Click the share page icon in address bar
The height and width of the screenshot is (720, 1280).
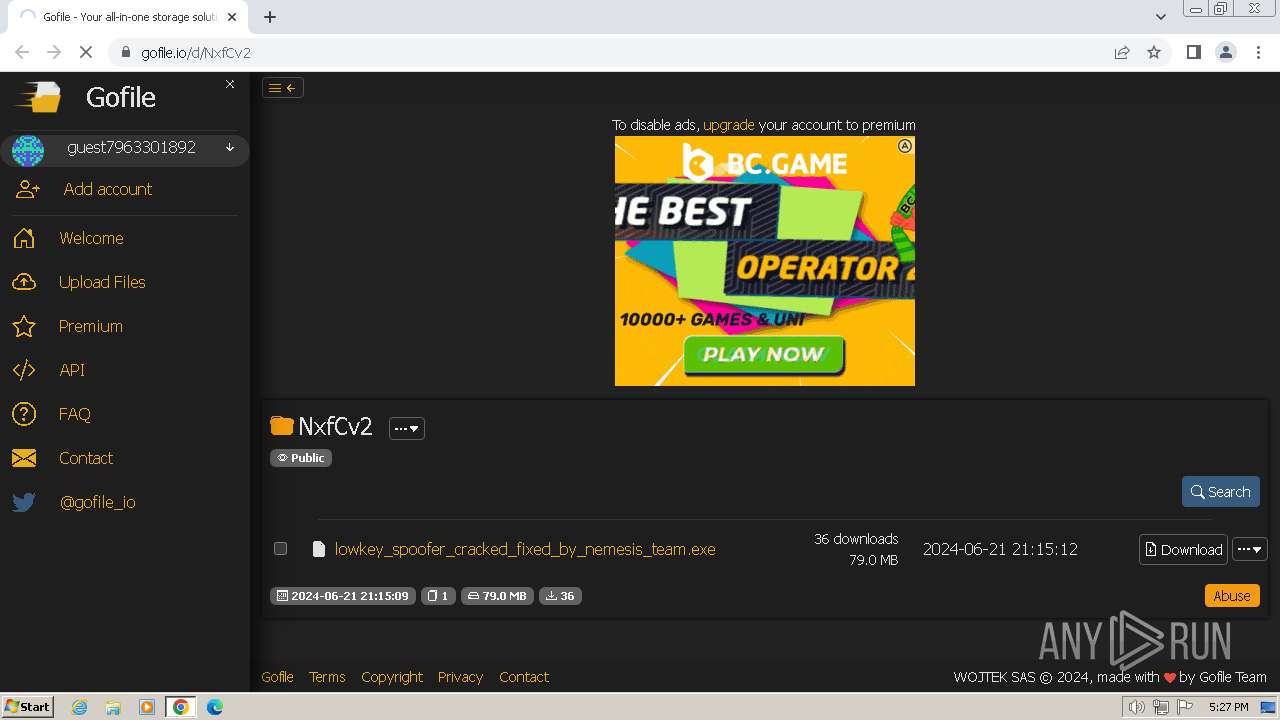[x=1122, y=52]
